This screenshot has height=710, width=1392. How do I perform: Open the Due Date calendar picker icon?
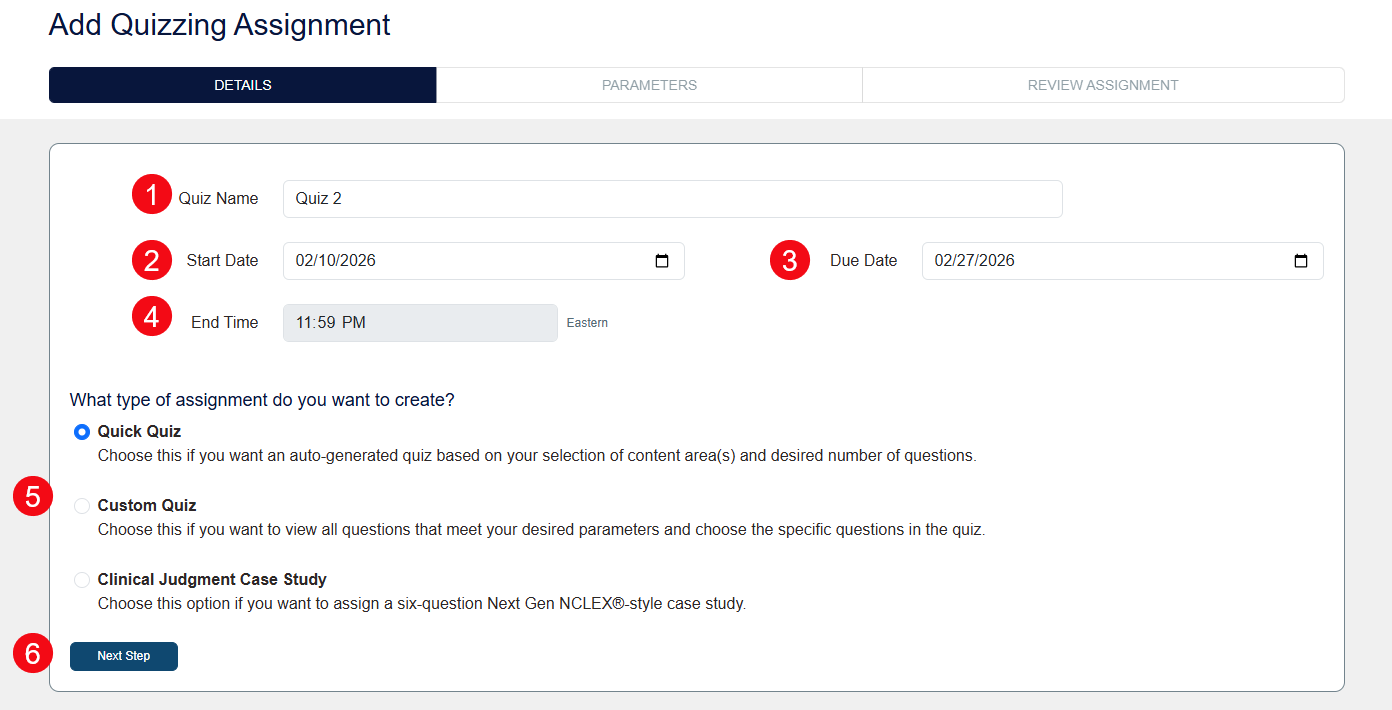click(1300, 260)
